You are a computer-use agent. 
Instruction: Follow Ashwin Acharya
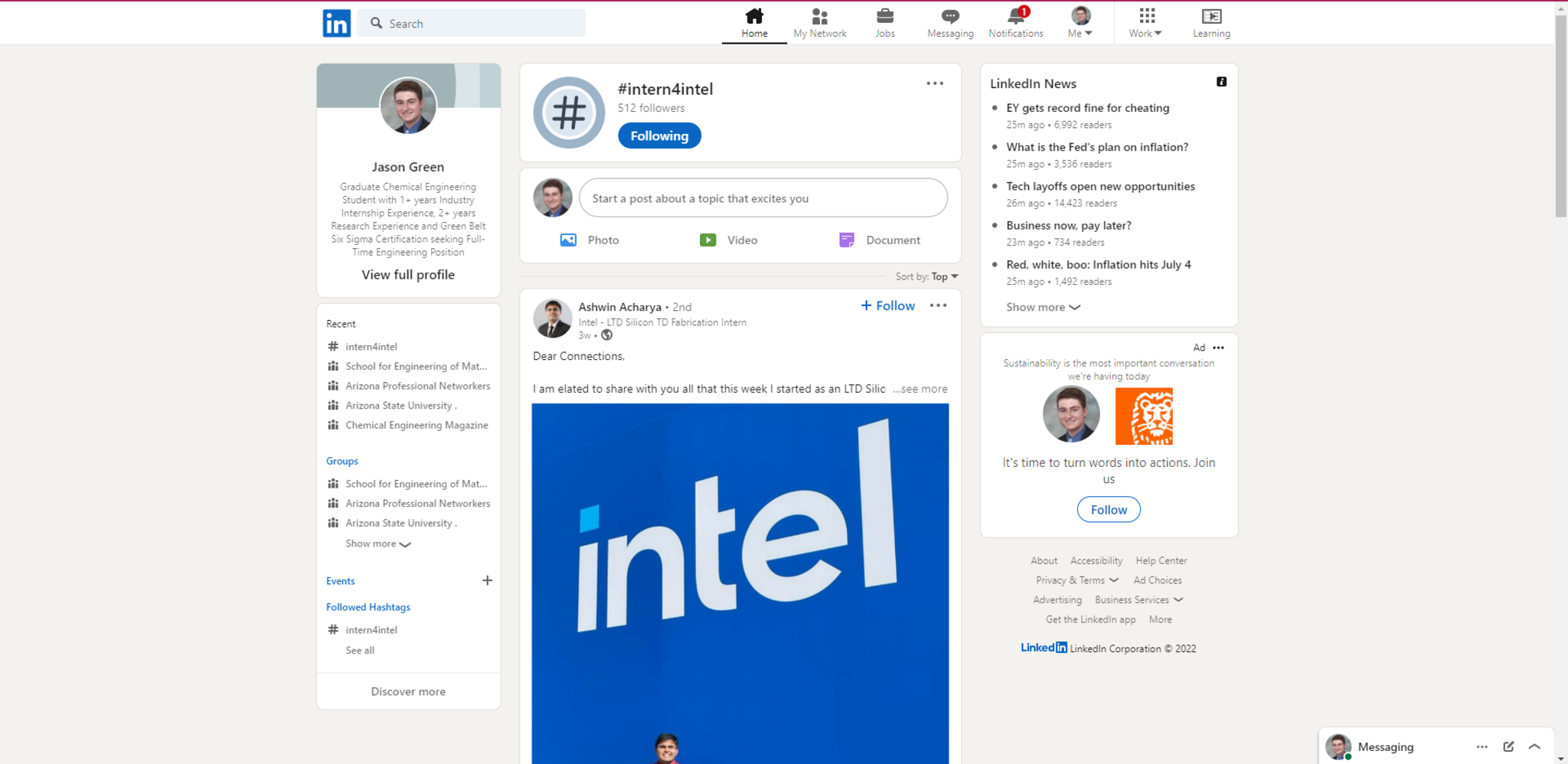point(887,305)
